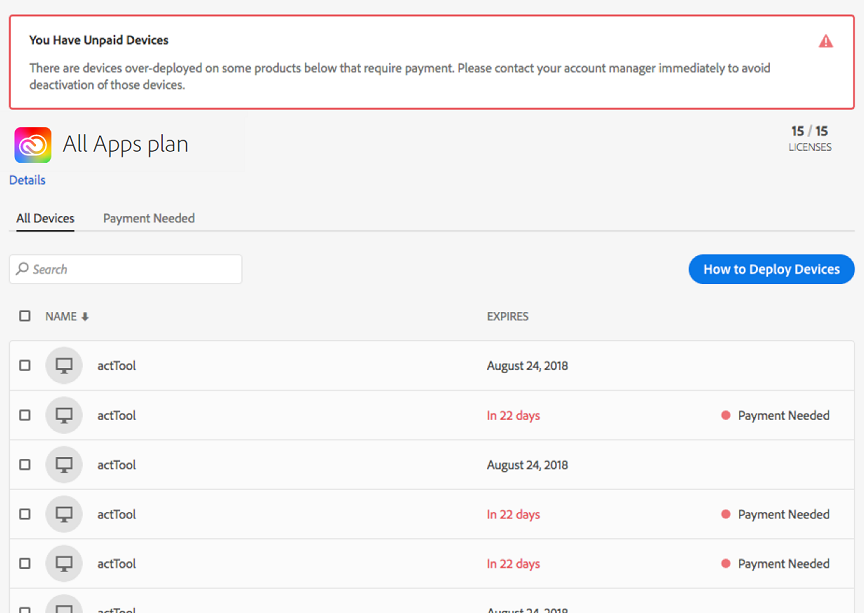864x613 pixels.
Task: Select the third actTool row checkbox
Action: 25,465
